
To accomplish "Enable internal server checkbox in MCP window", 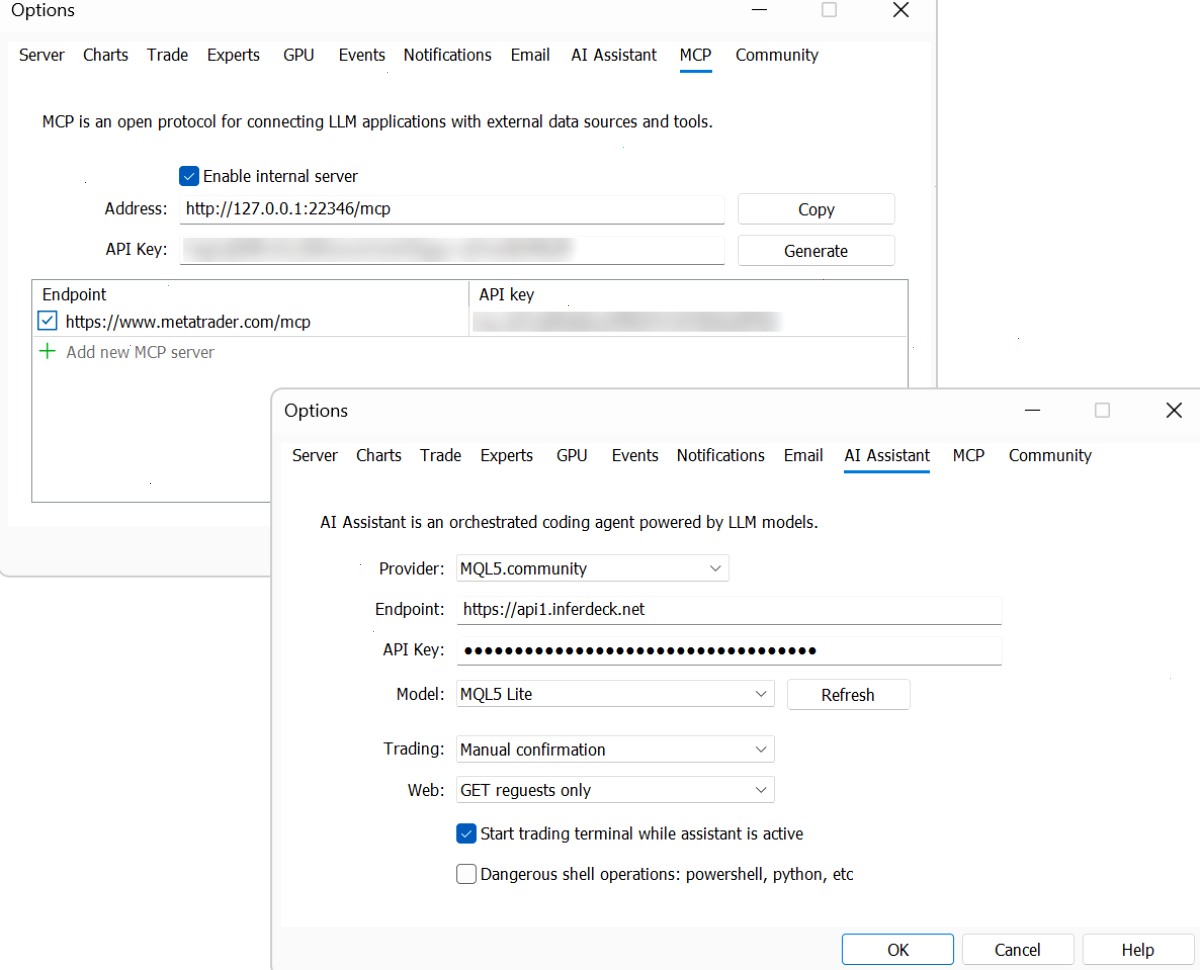I will coord(189,176).
